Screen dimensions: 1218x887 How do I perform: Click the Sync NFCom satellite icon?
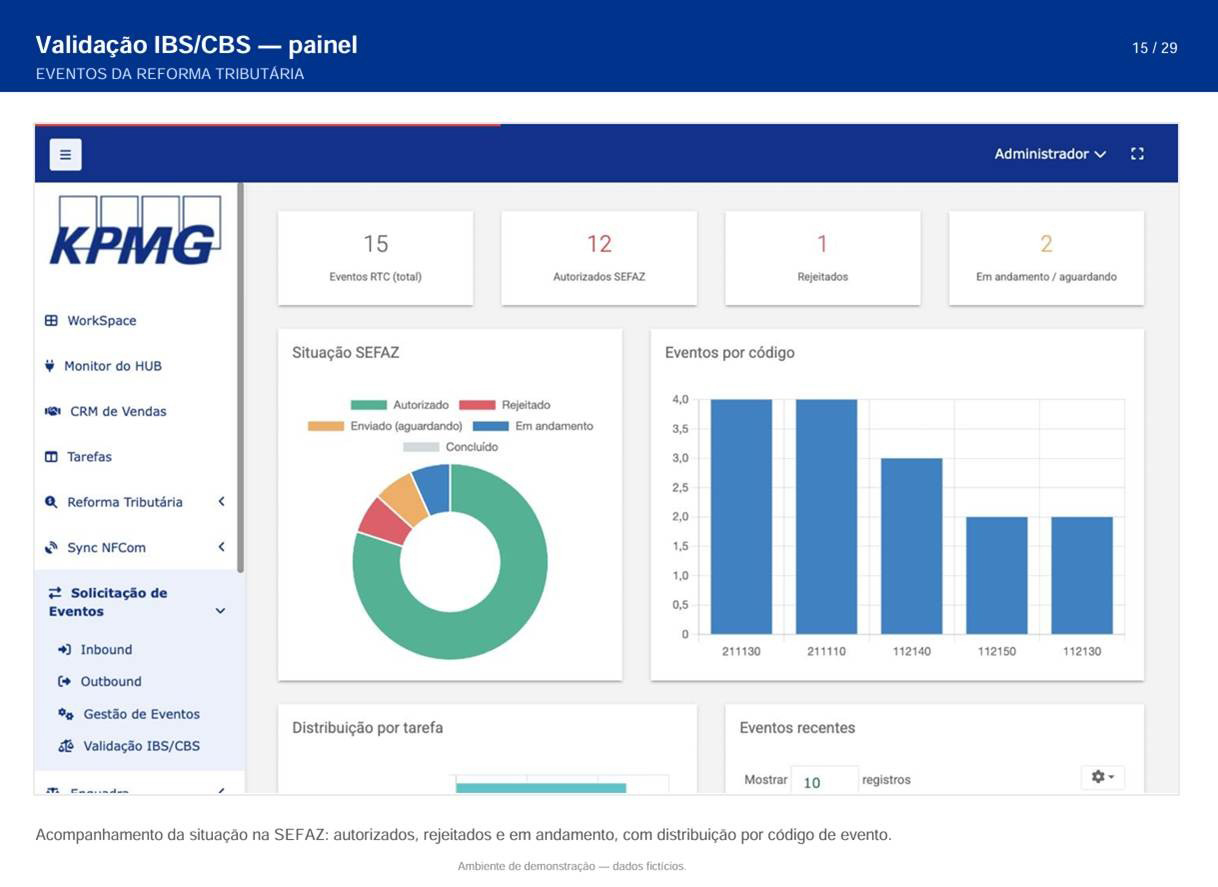[51, 548]
